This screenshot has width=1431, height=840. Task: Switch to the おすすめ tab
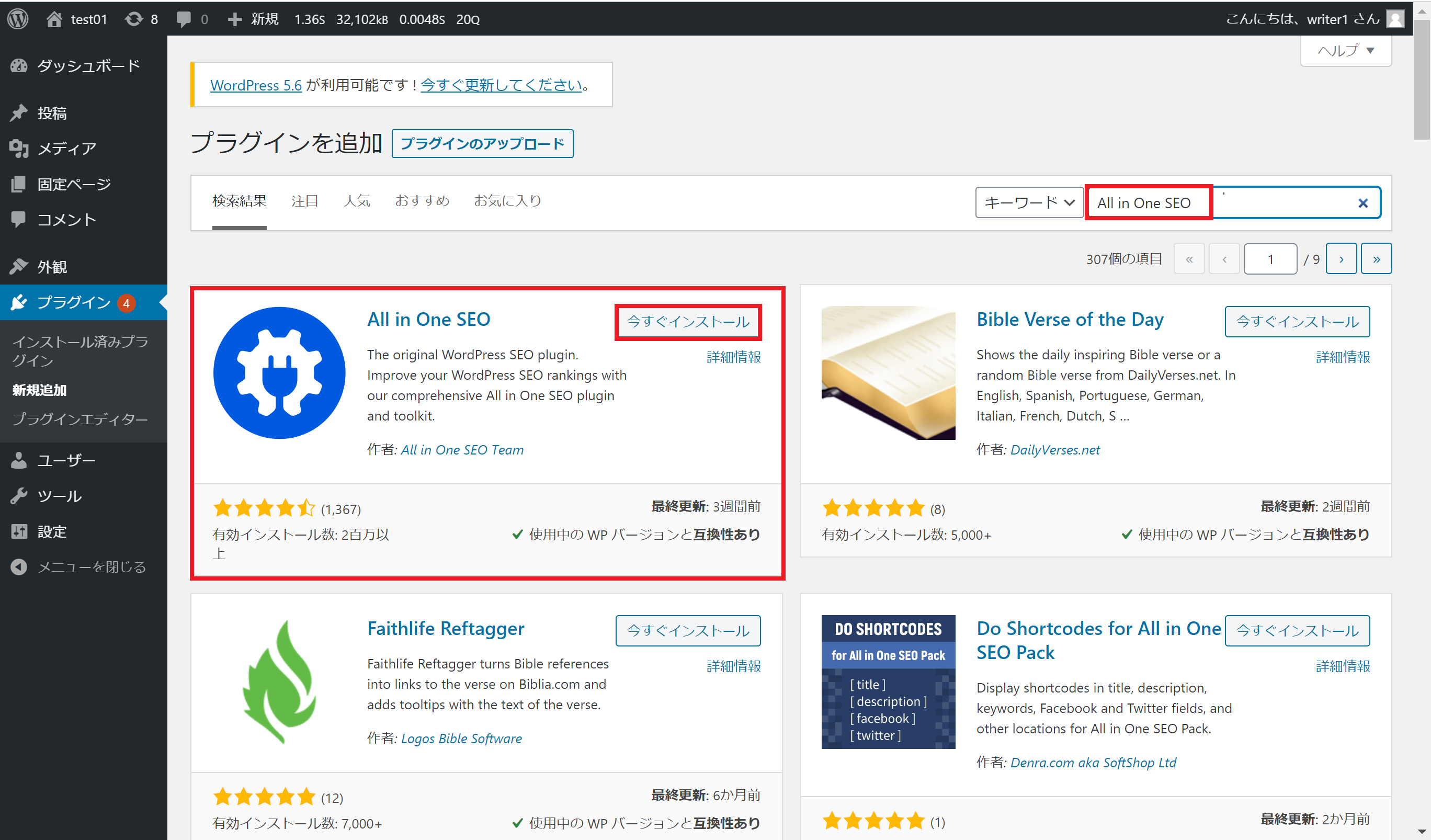point(422,200)
